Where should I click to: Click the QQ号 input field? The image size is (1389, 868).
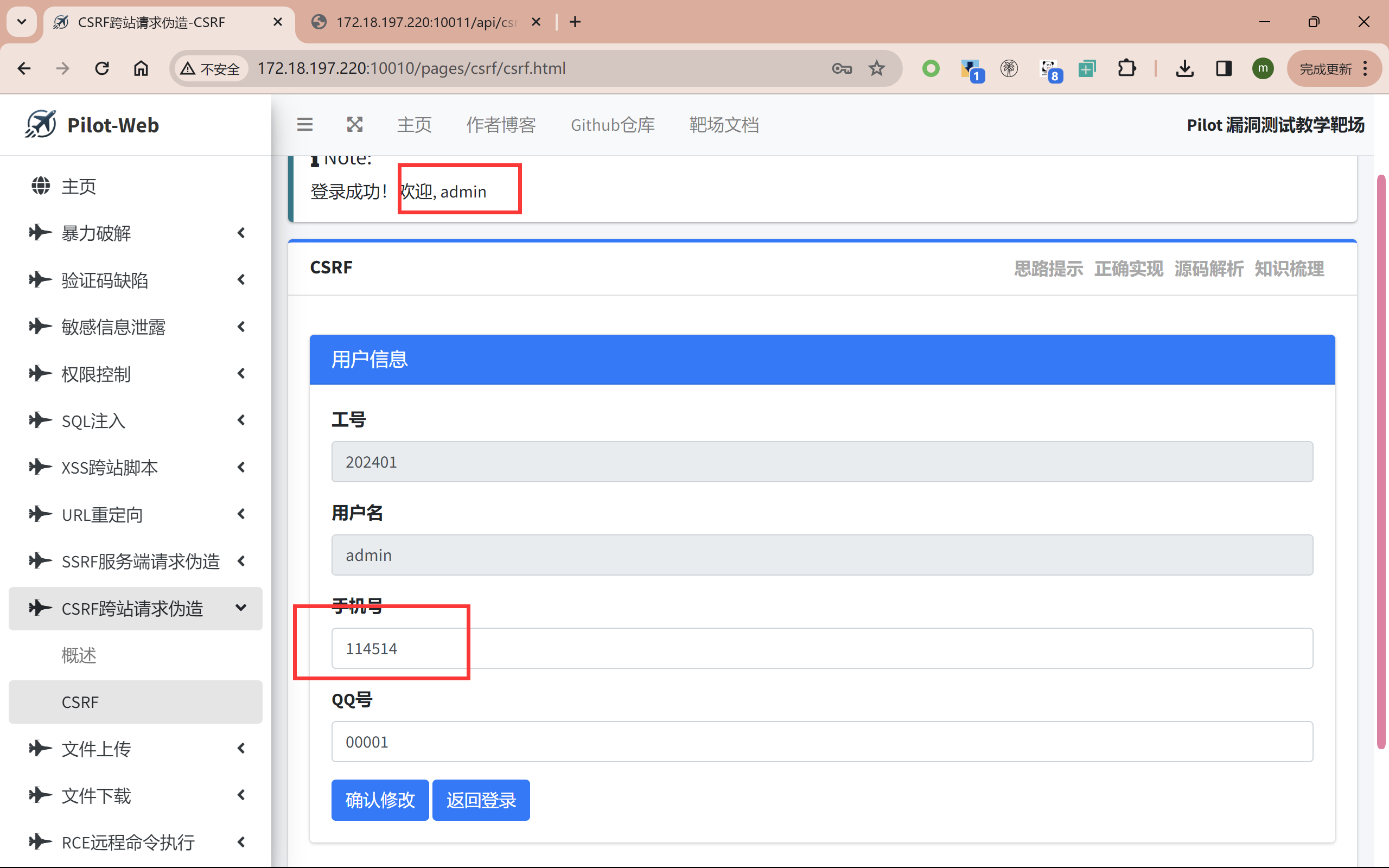822,742
